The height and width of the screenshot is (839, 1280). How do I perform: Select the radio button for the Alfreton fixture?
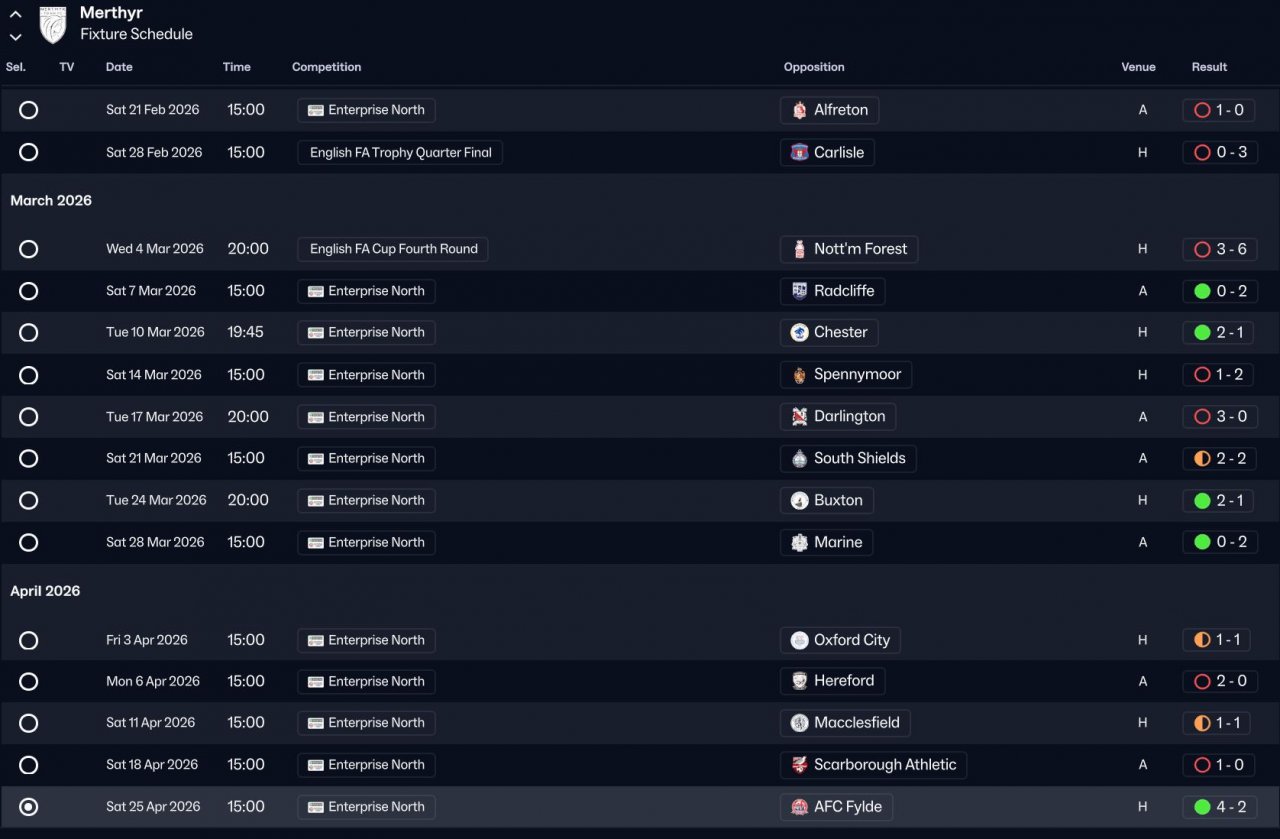point(29,110)
